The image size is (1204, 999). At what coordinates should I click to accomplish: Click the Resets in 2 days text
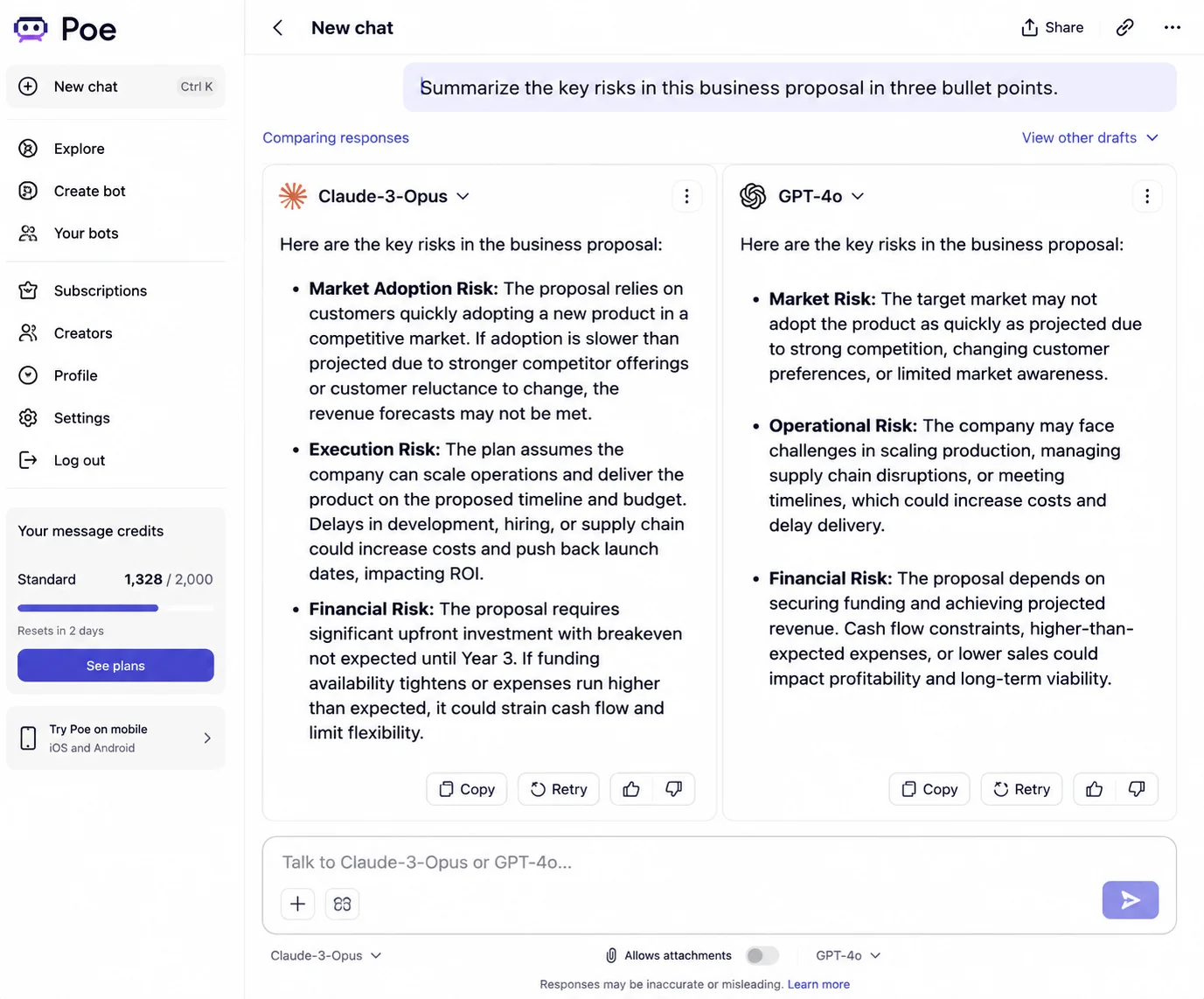pyautogui.click(x=60, y=631)
